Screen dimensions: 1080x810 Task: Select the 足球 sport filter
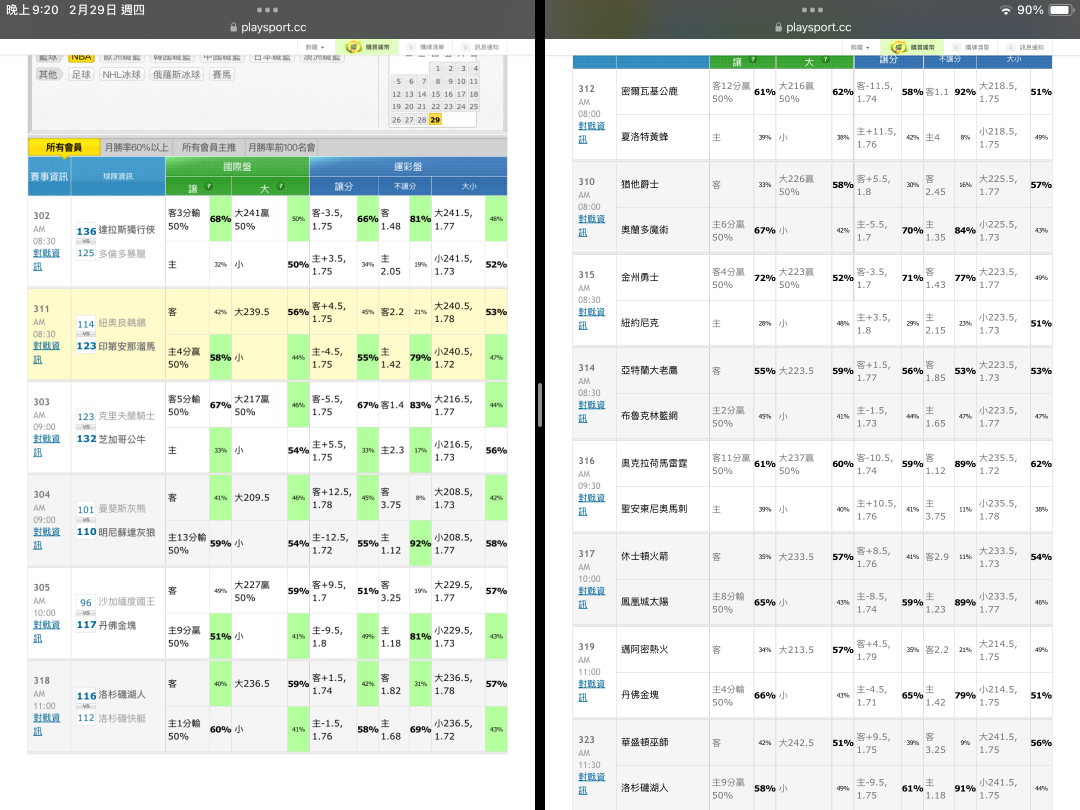point(81,74)
